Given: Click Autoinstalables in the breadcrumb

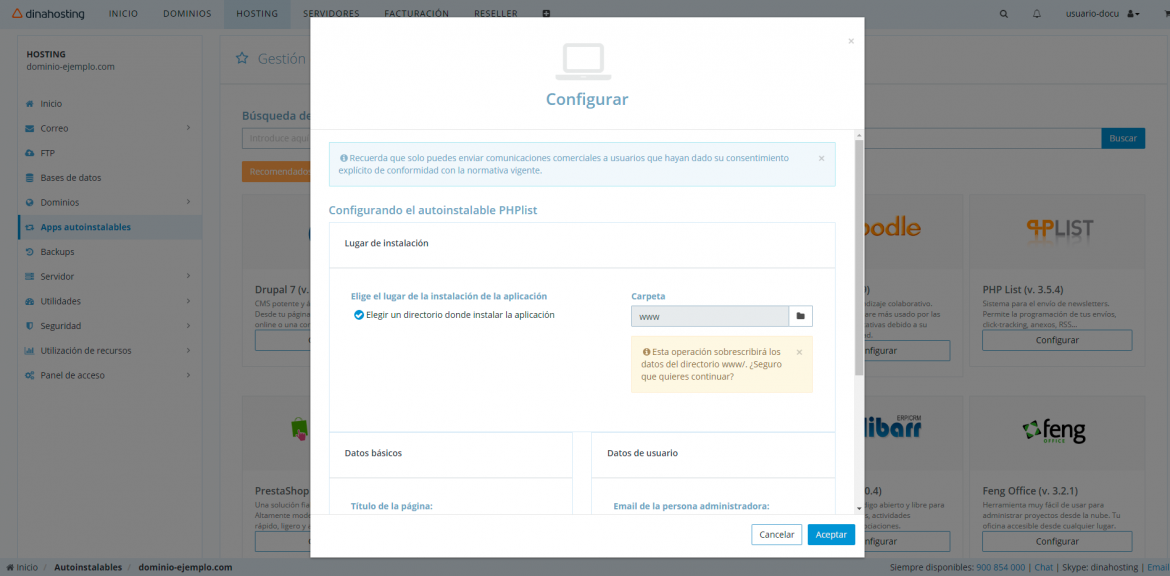Looking at the screenshot, I should (x=88, y=567).
